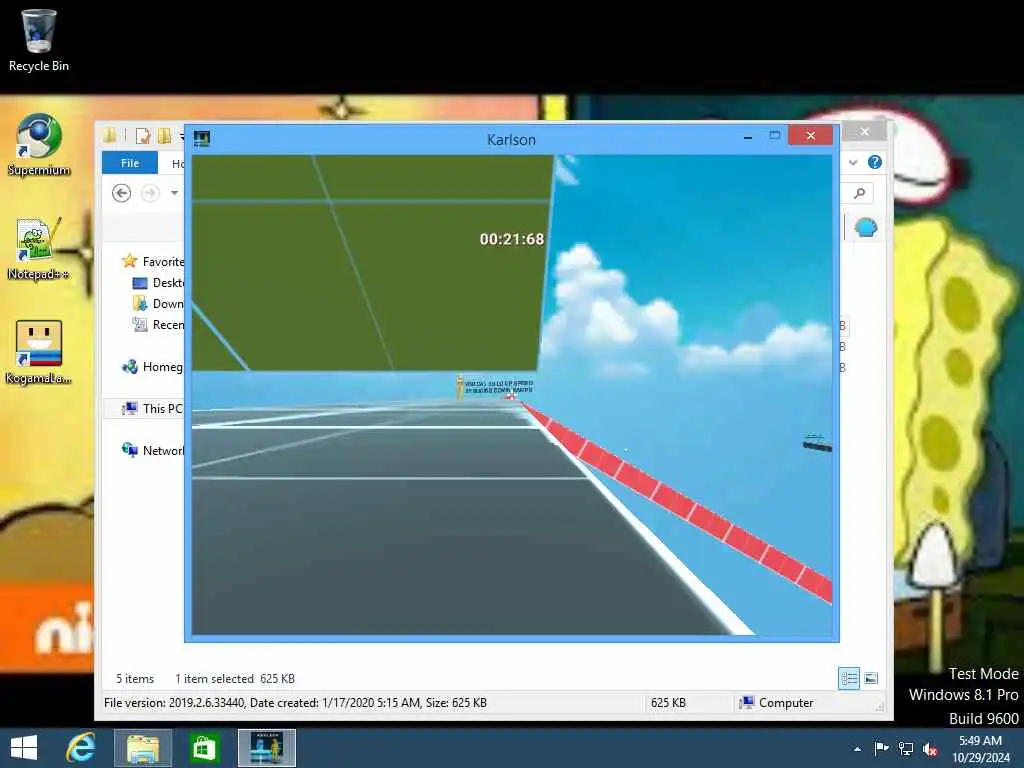1024x768 pixels.
Task: Open the network tray icon
Action: [906, 748]
